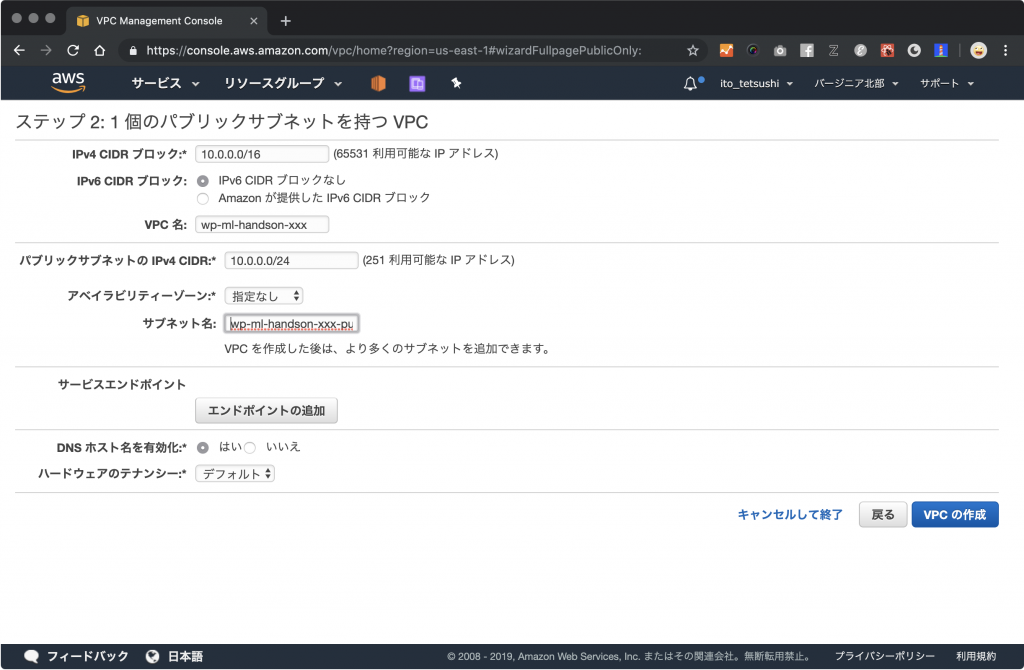This screenshot has height=670, width=1024.
Task: Click the blue square extension icon
Action: [940, 50]
